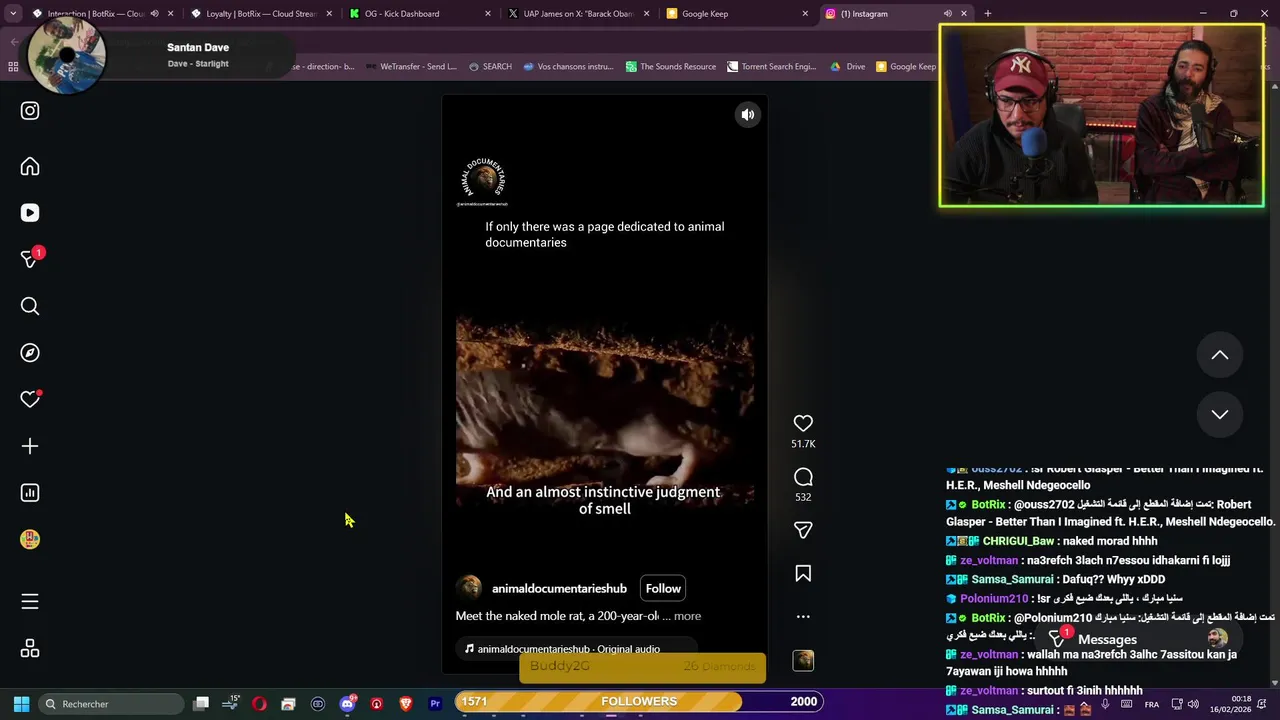The image size is (1280, 720).
Task: Save the reel with the bookmark icon
Action: click(803, 573)
